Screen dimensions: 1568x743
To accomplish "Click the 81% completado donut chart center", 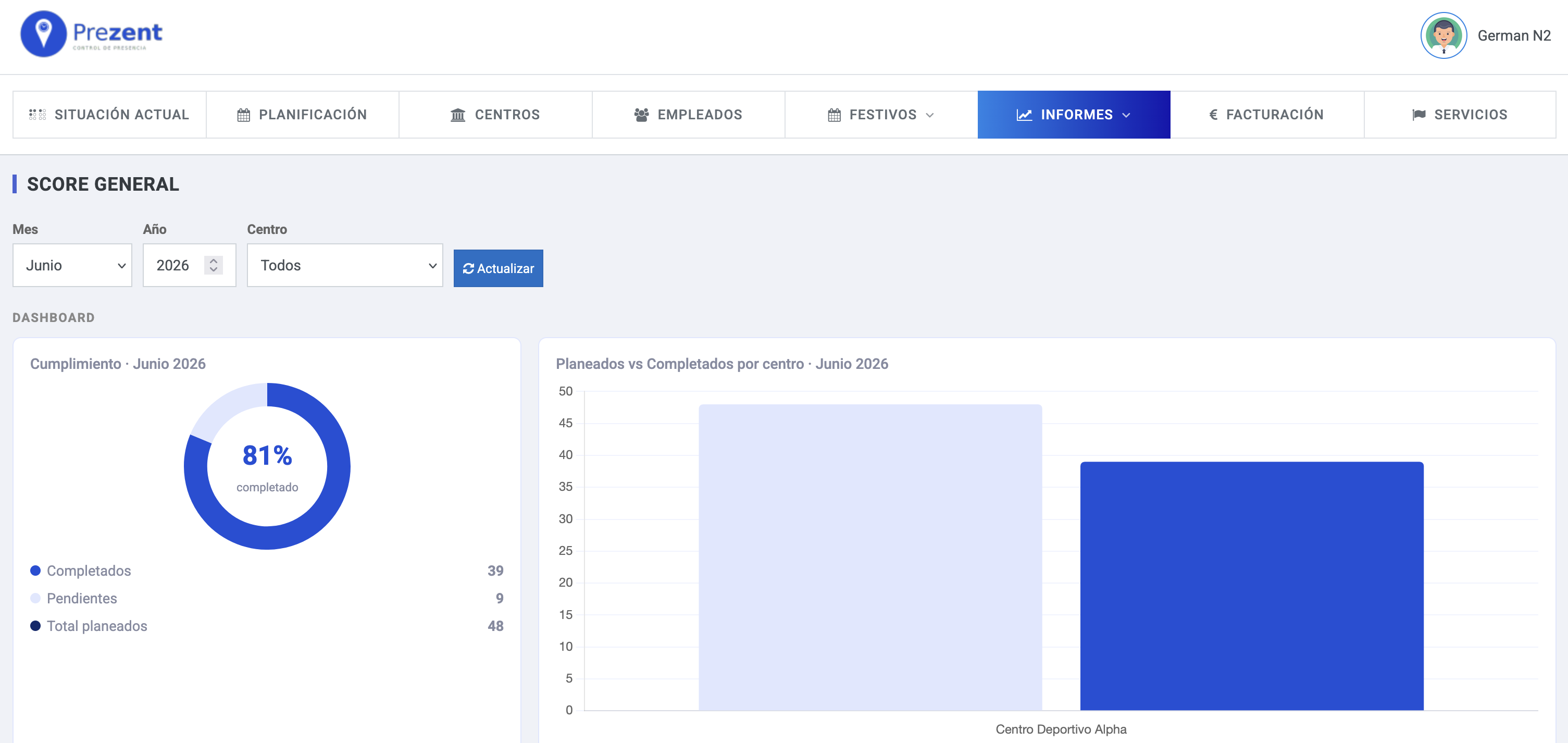I will click(267, 466).
